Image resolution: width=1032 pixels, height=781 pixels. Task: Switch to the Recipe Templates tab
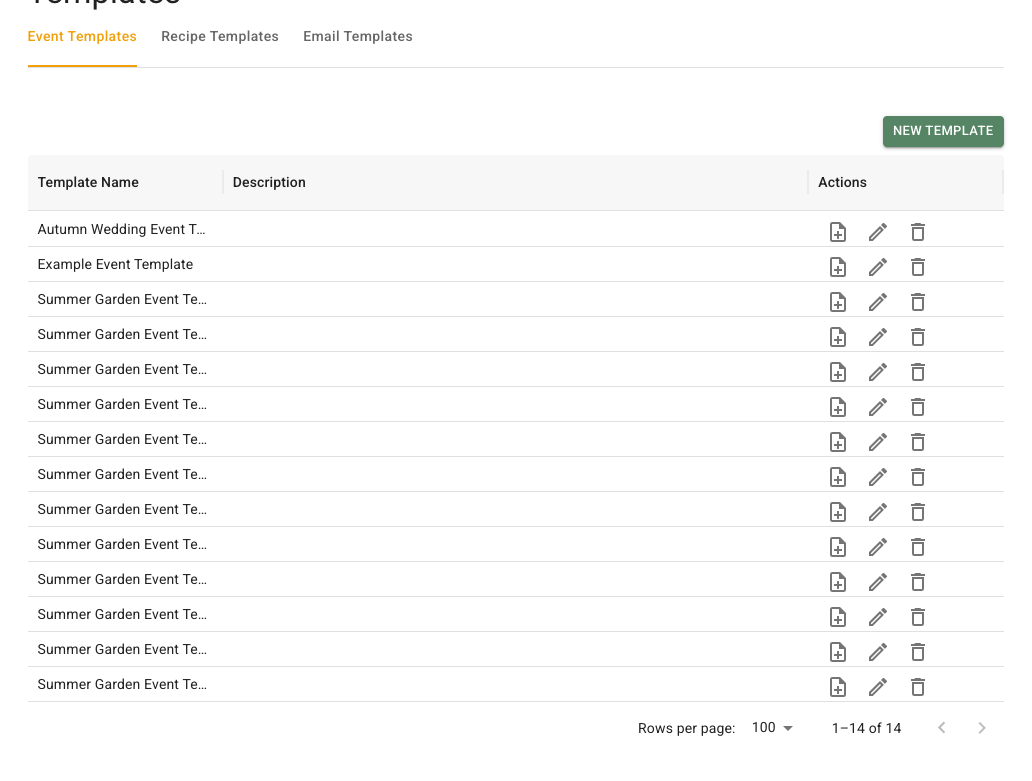pyautogui.click(x=220, y=36)
